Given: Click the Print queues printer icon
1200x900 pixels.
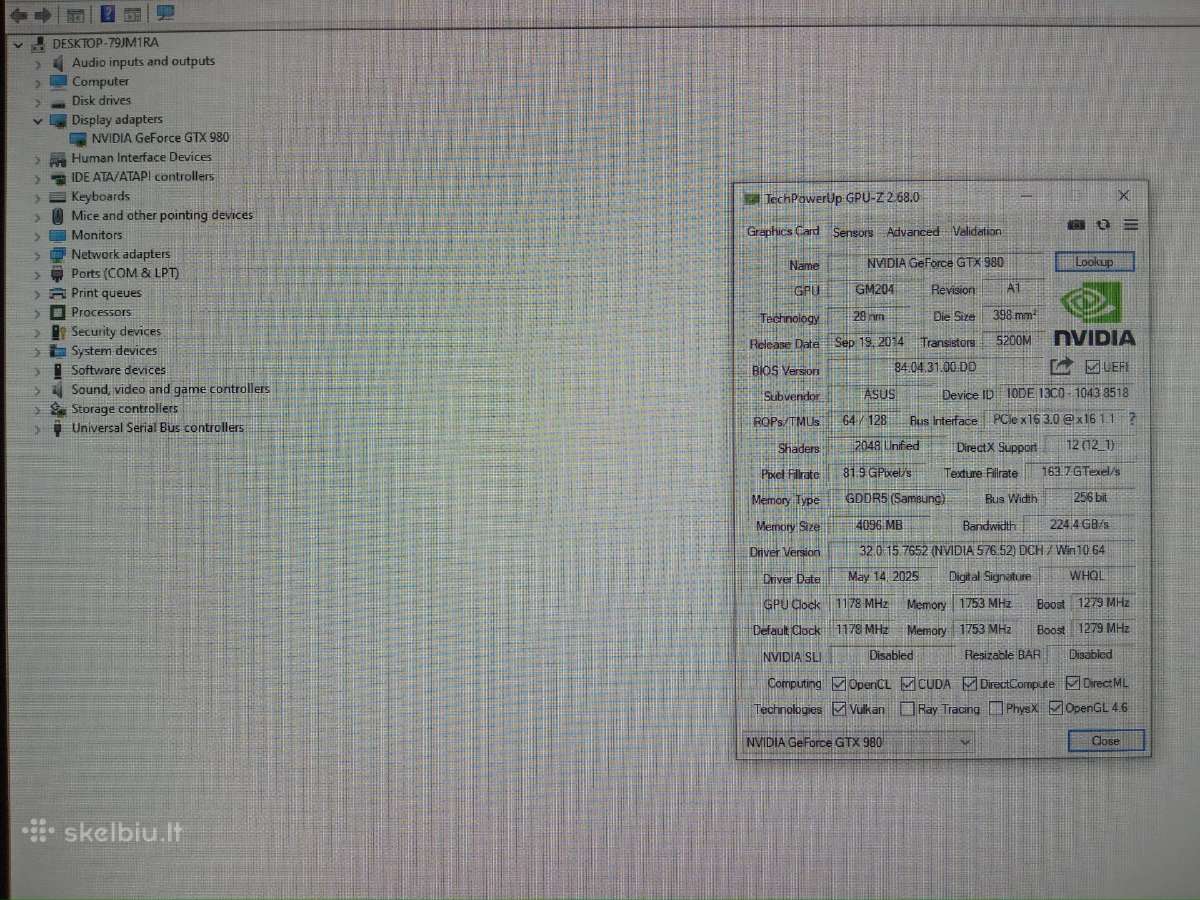Looking at the screenshot, I should tap(58, 293).
